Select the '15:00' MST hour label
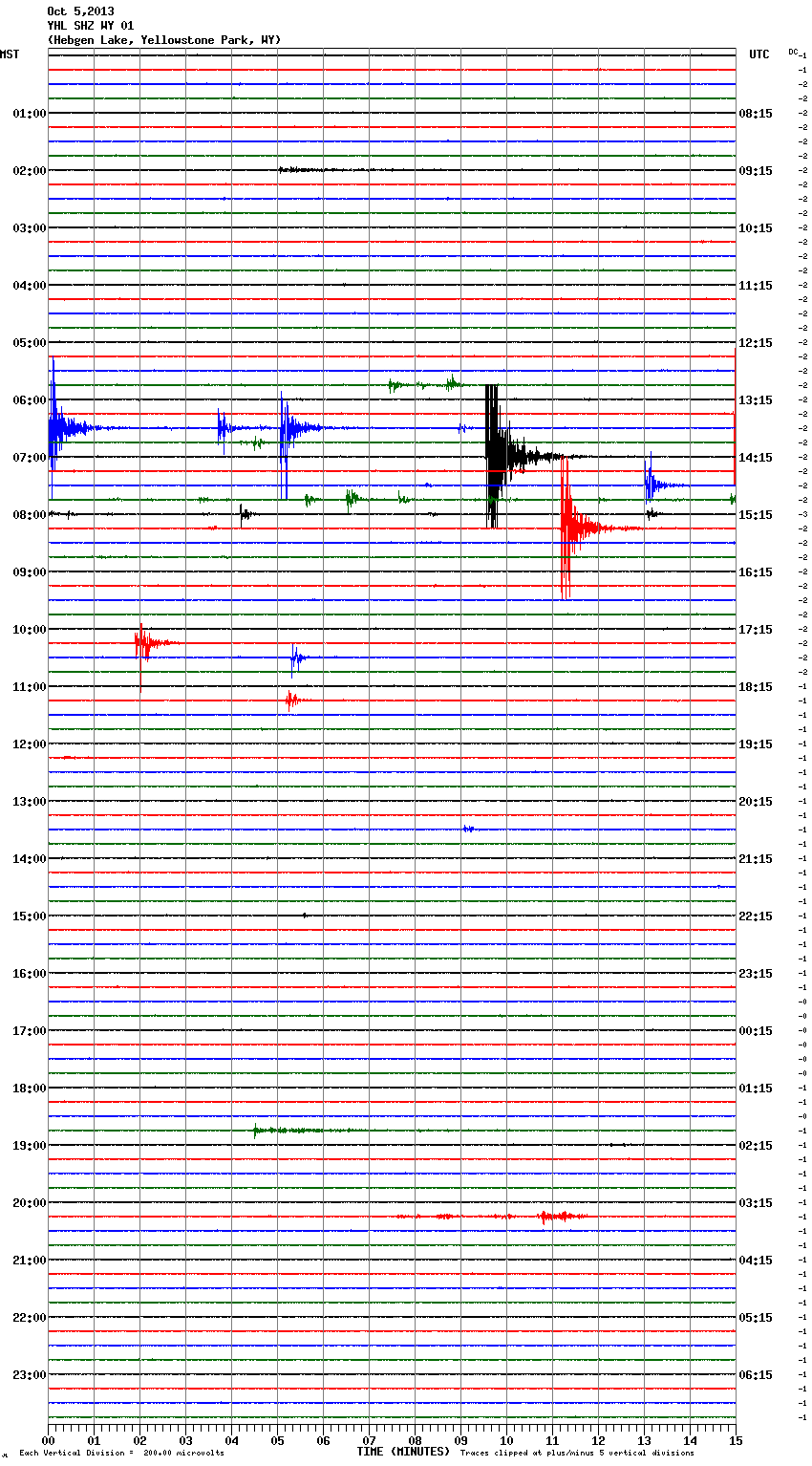The width and height of the screenshot is (812, 1466). coord(30,916)
